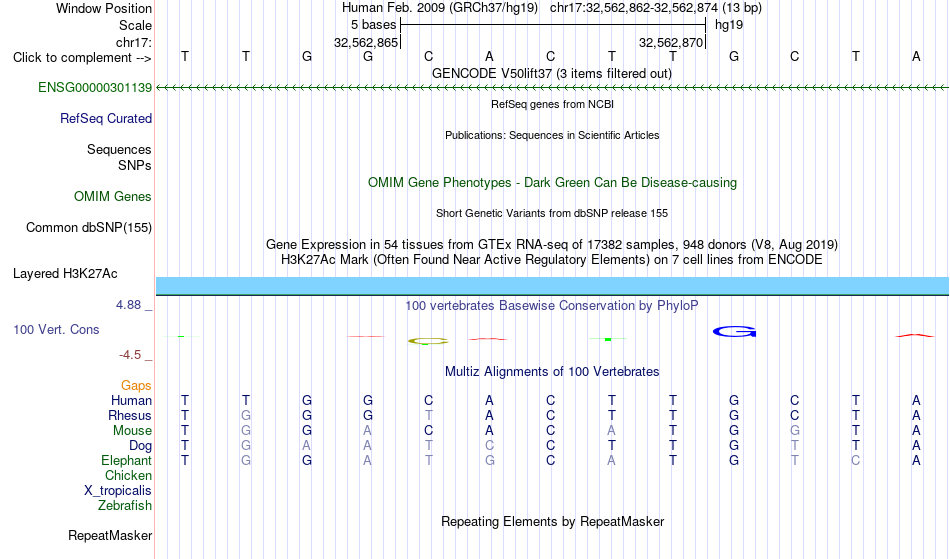This screenshot has height=559, width=950.
Task: Click the 32,562,870 coordinate label
Action: 671,43
